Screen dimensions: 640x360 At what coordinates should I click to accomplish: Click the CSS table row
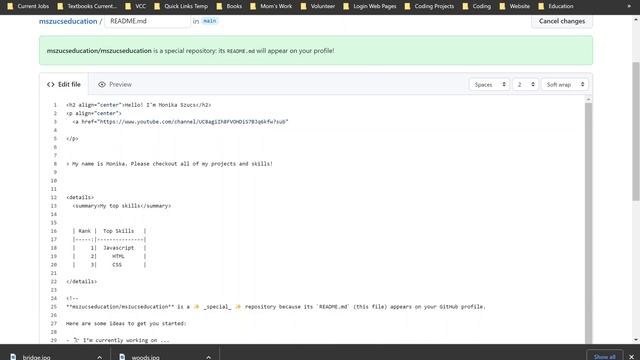(x=109, y=264)
